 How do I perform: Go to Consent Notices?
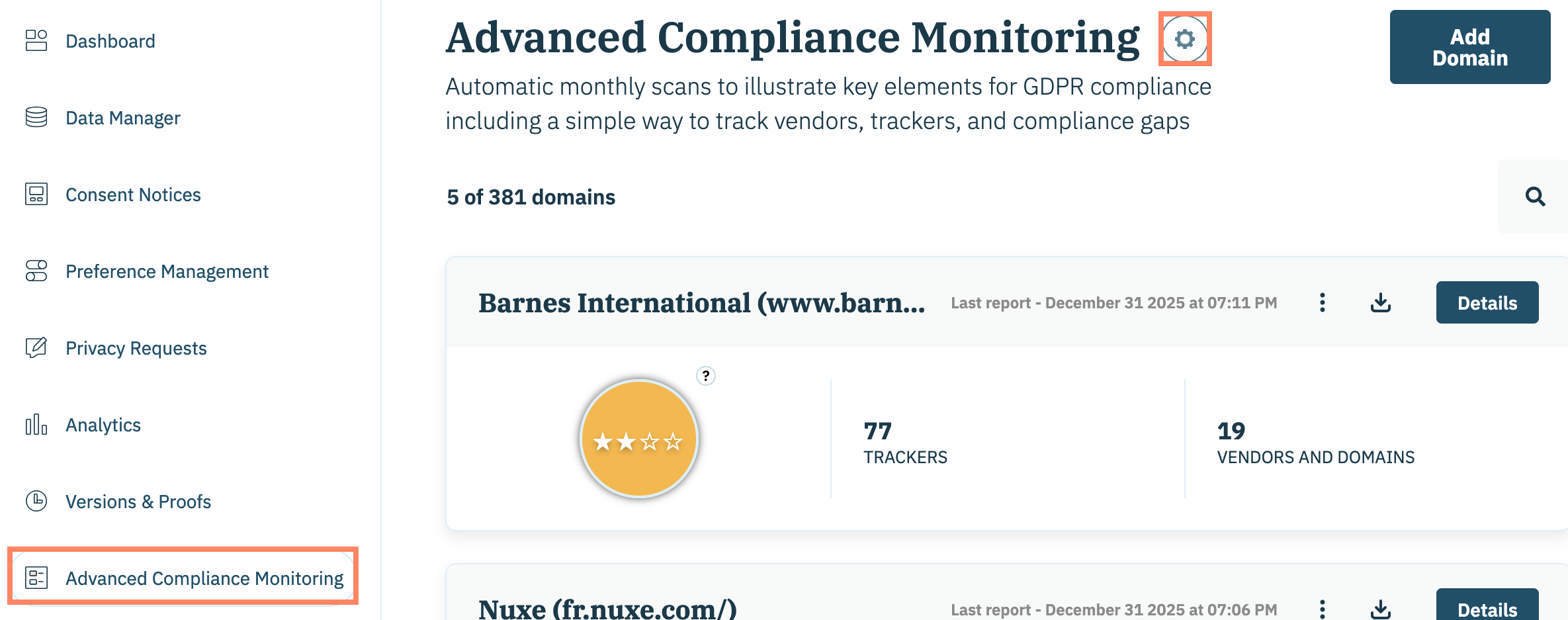[133, 195]
